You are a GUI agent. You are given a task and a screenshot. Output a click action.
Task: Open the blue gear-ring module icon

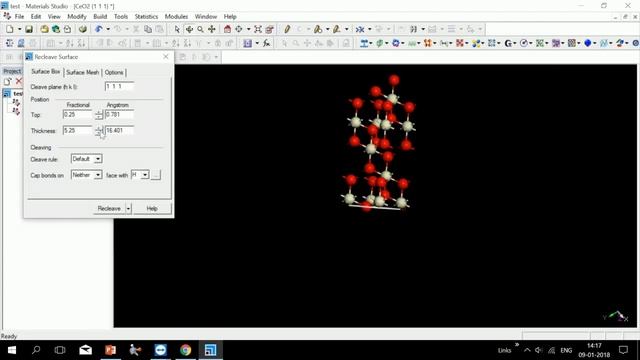396,43
